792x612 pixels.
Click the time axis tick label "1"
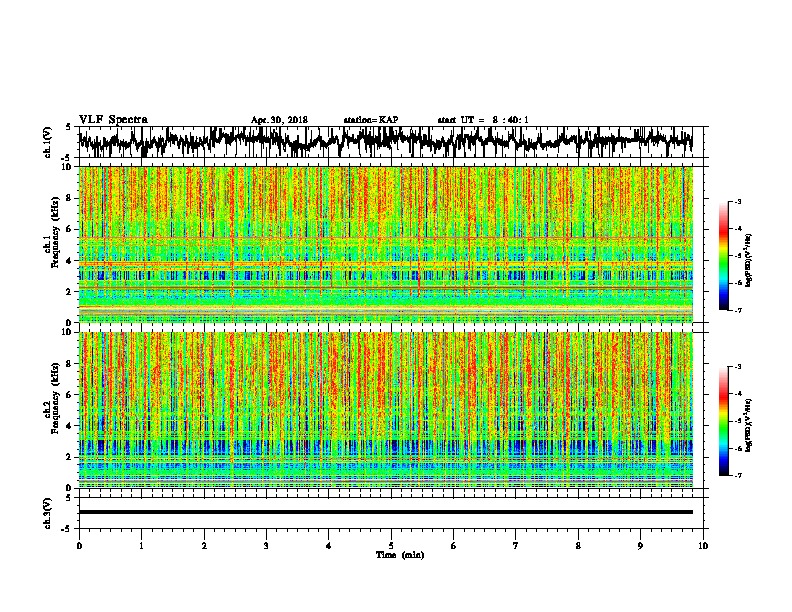click(141, 546)
